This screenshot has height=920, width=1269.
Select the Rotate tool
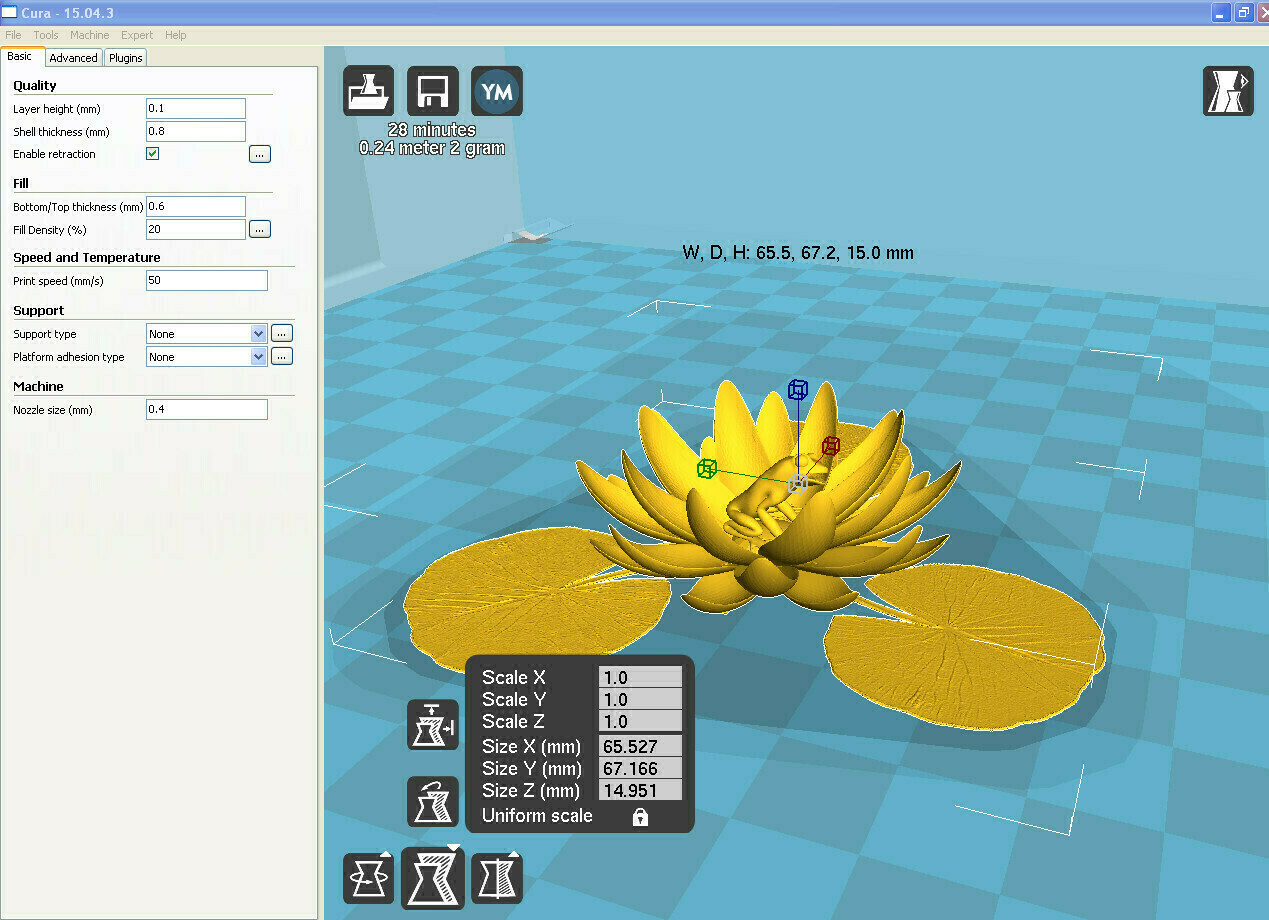(x=368, y=877)
